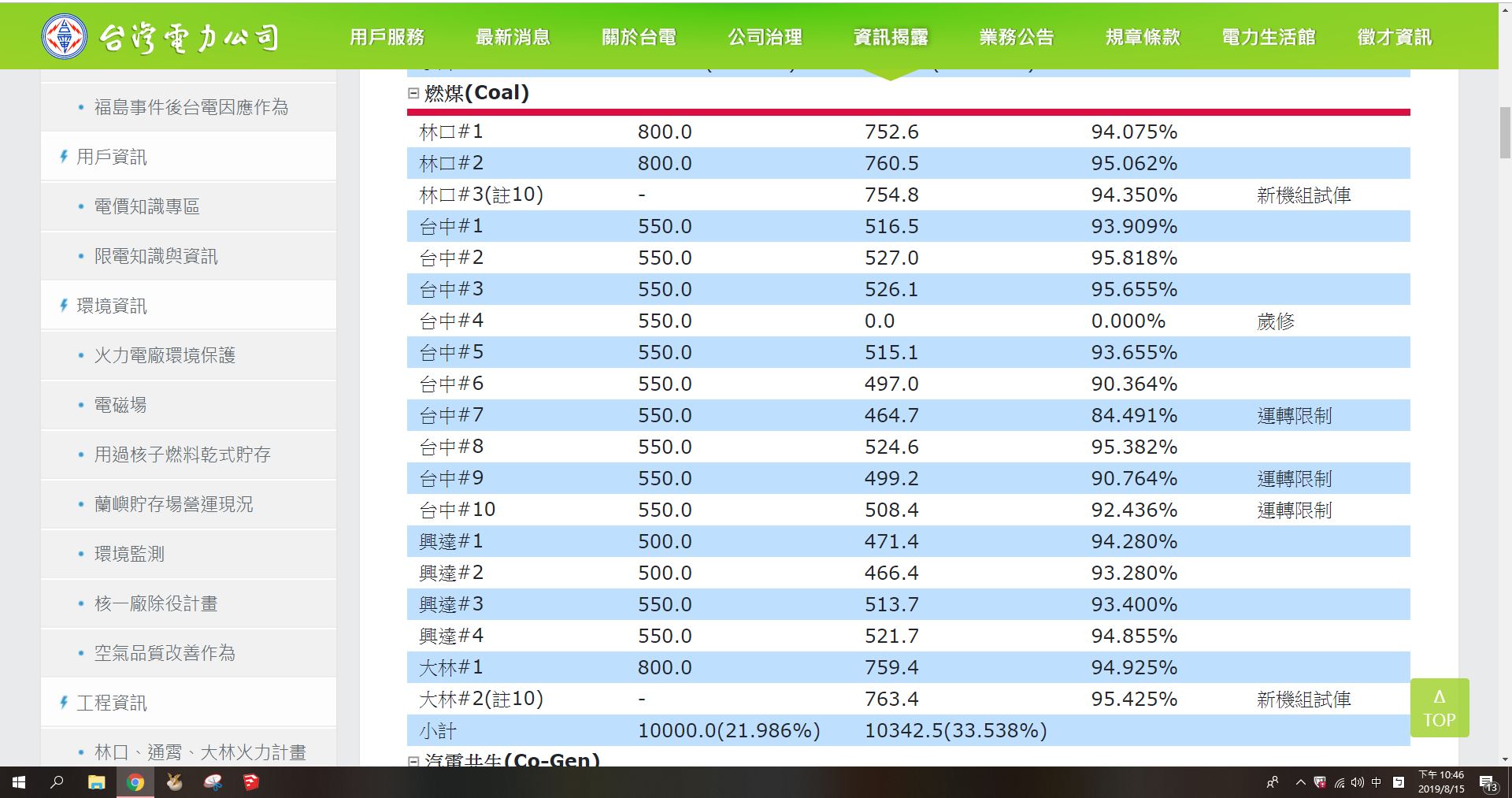The image size is (1512, 798).
Task: Collapse the 燃煤(Coal) section
Action: coord(413,93)
